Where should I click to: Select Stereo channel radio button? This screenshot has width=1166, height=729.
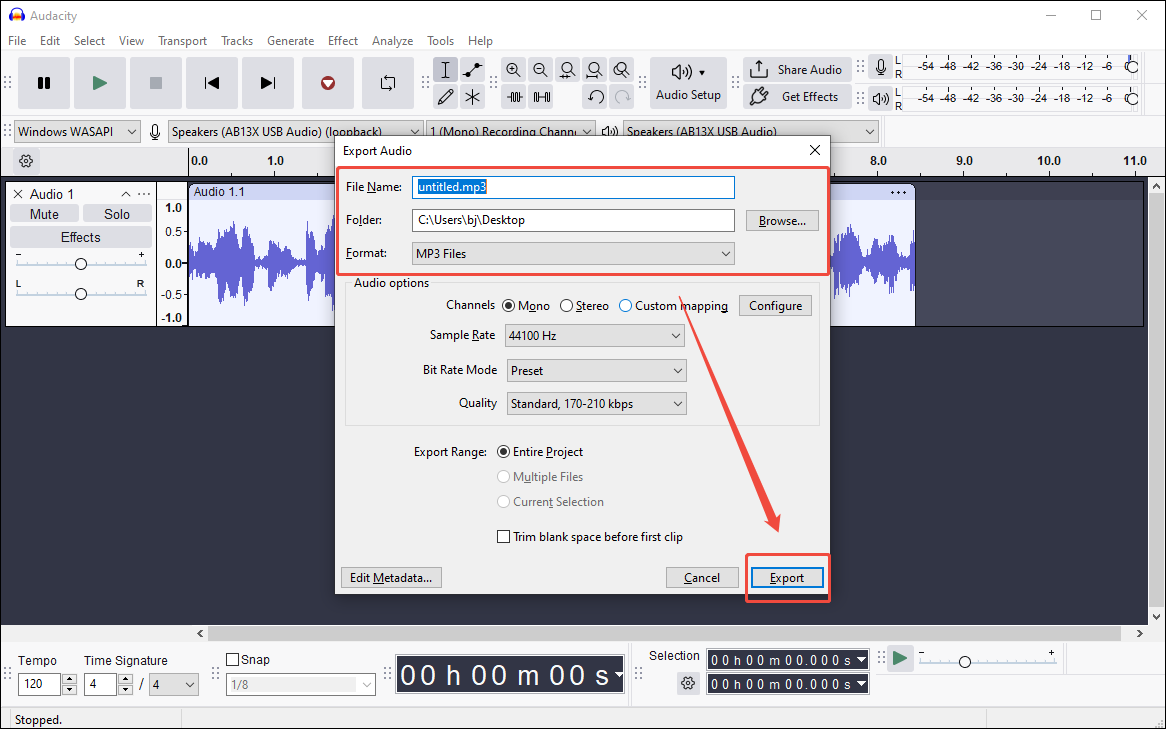point(567,306)
